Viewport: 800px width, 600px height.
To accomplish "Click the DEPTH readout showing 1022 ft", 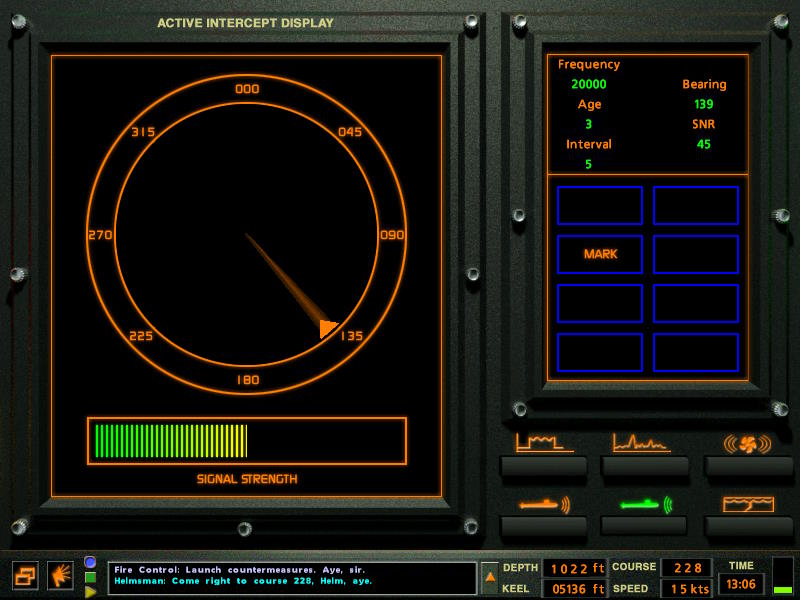I will [x=574, y=567].
